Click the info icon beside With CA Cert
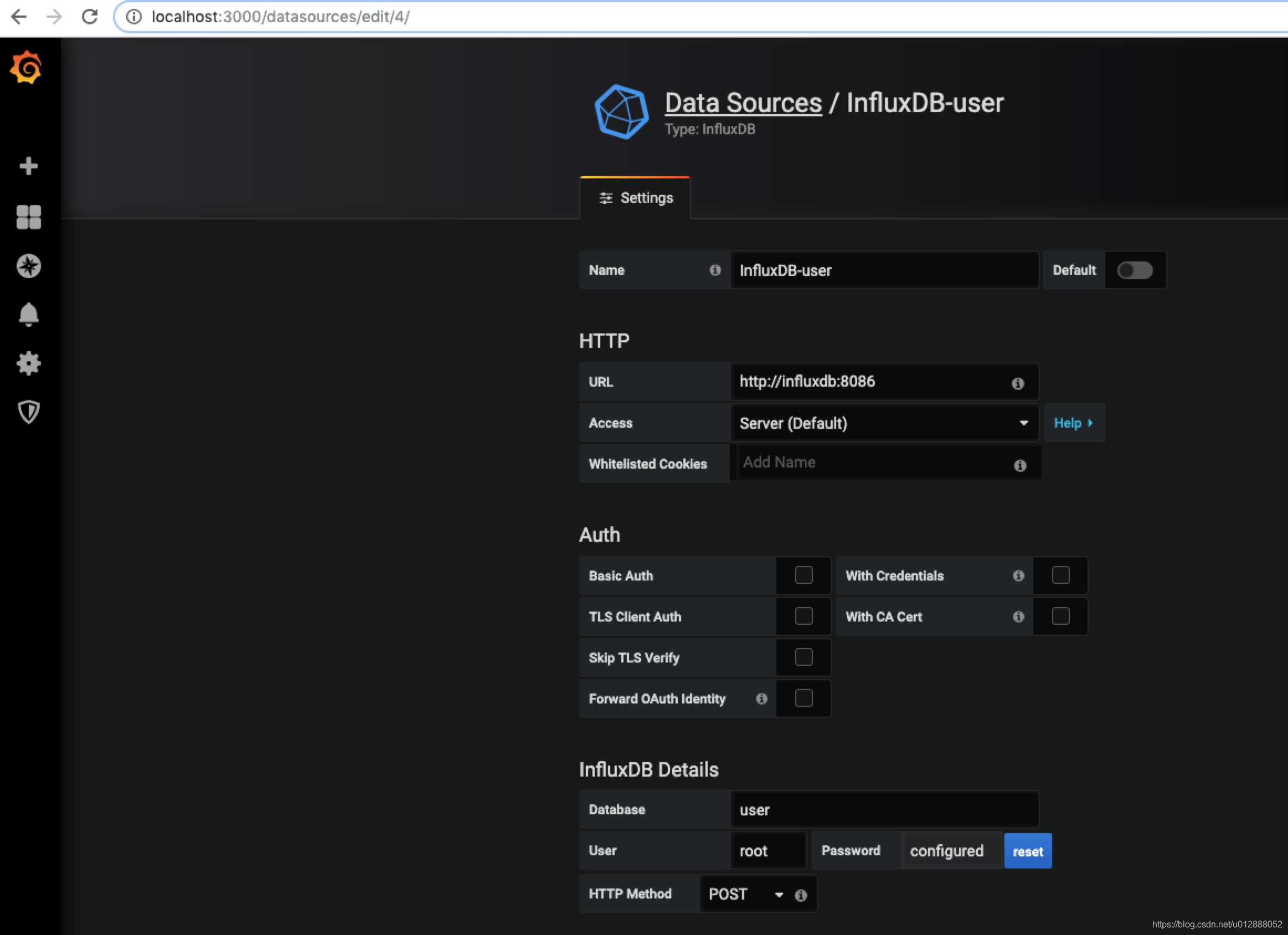The image size is (1288, 935). 1018,617
